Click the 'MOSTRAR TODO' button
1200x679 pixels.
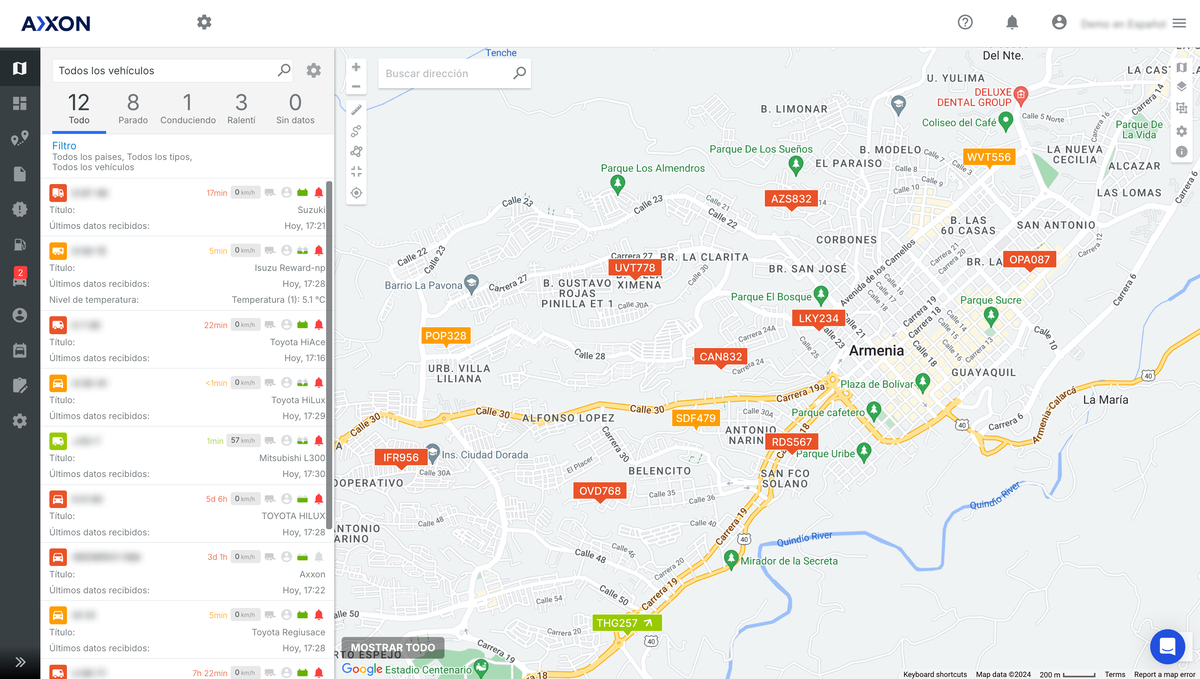[x=393, y=648]
